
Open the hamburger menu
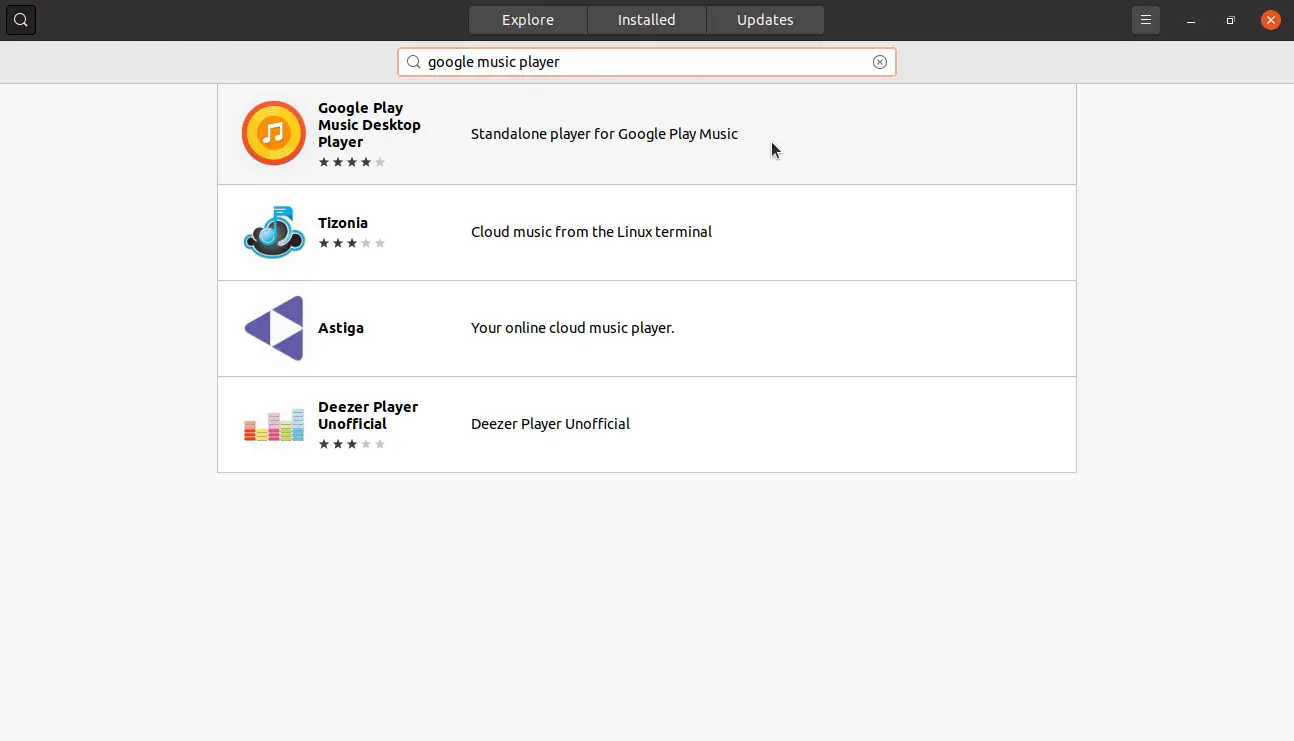click(x=1146, y=20)
